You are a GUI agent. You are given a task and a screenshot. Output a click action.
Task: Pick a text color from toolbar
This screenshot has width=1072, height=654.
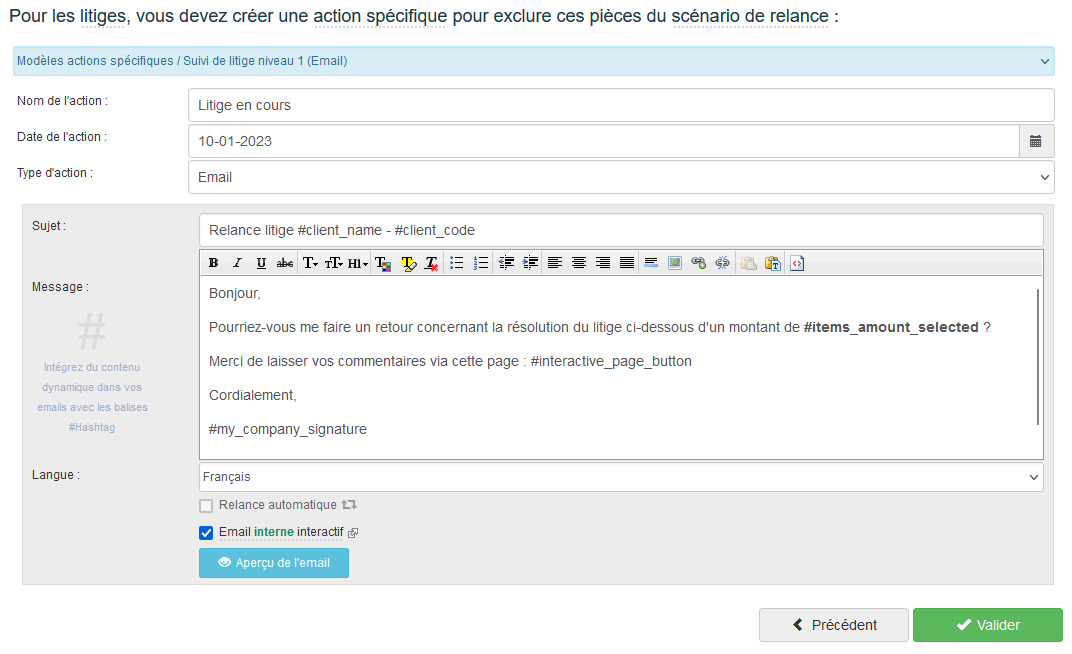(383, 263)
